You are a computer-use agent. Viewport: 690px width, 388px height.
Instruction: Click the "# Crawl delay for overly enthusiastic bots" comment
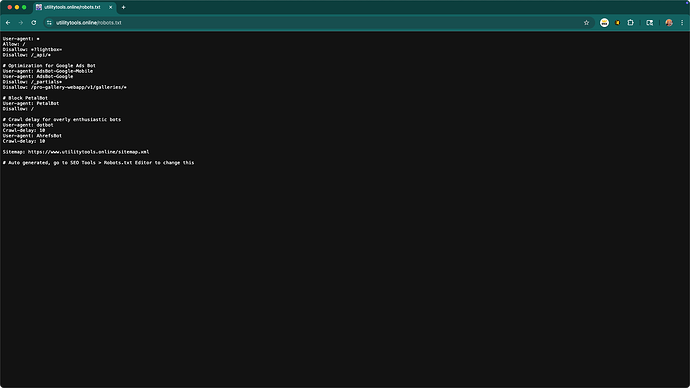[62, 119]
